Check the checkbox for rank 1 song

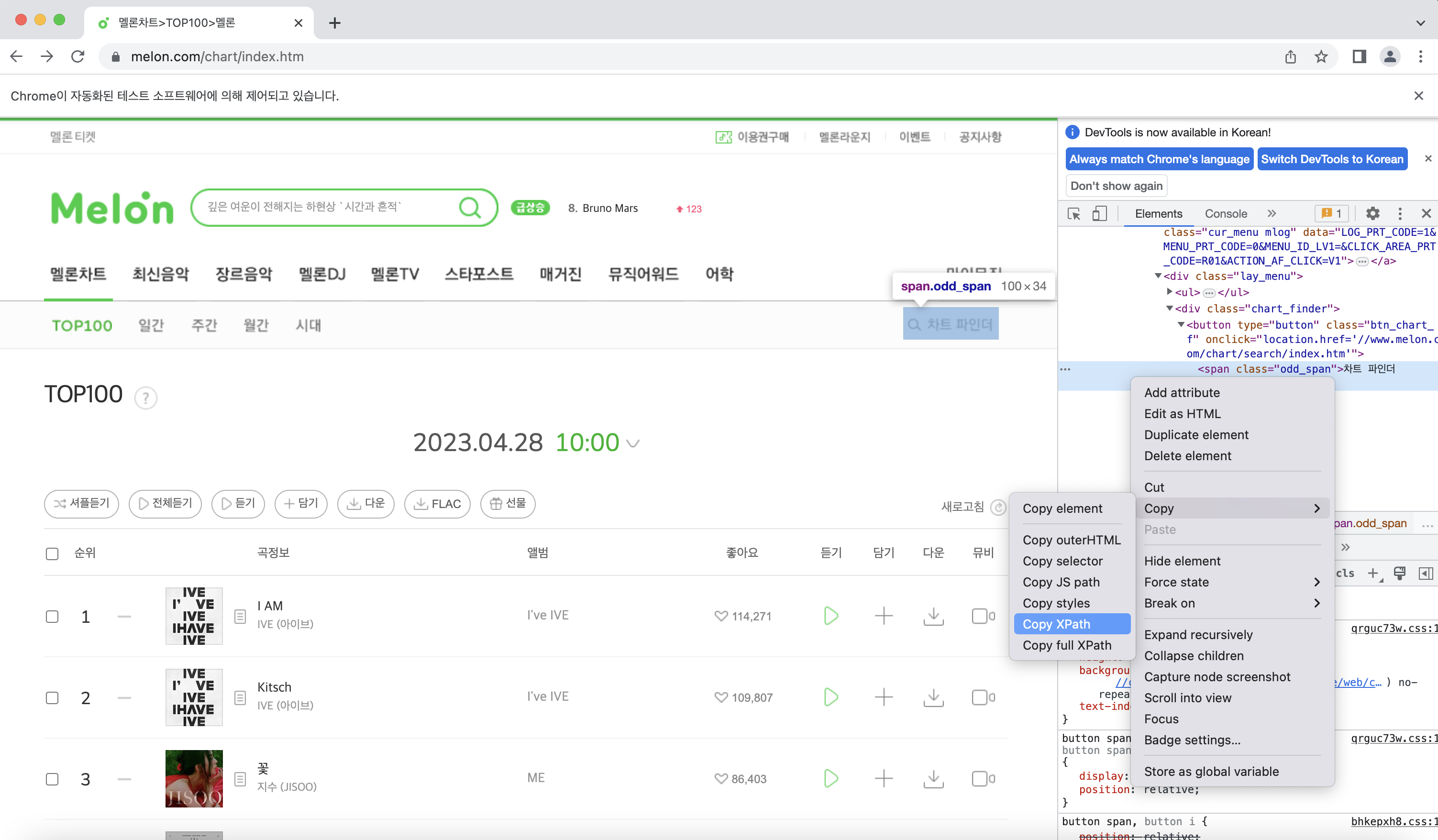[x=52, y=616]
